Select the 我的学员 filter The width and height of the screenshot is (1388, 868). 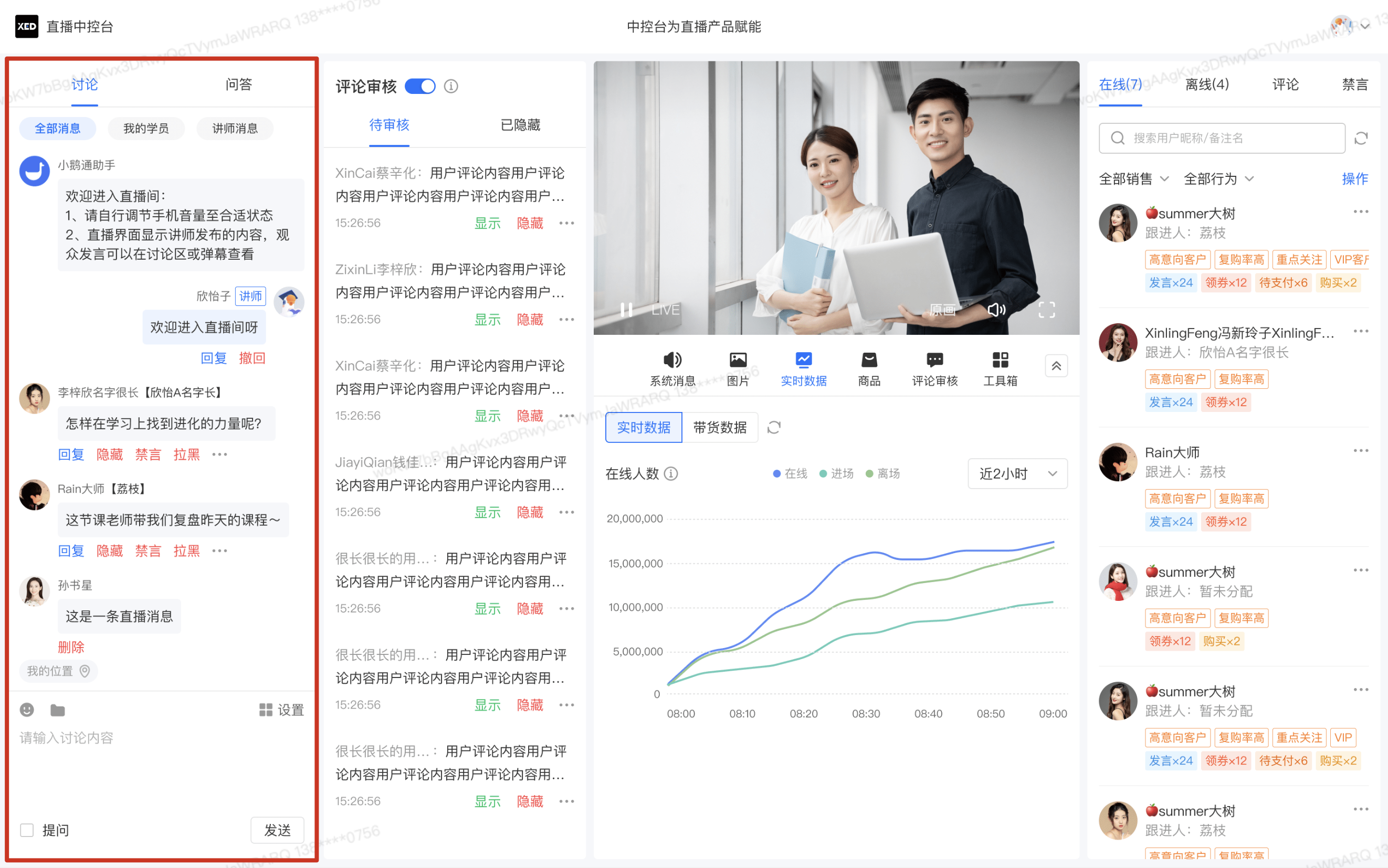(x=146, y=128)
